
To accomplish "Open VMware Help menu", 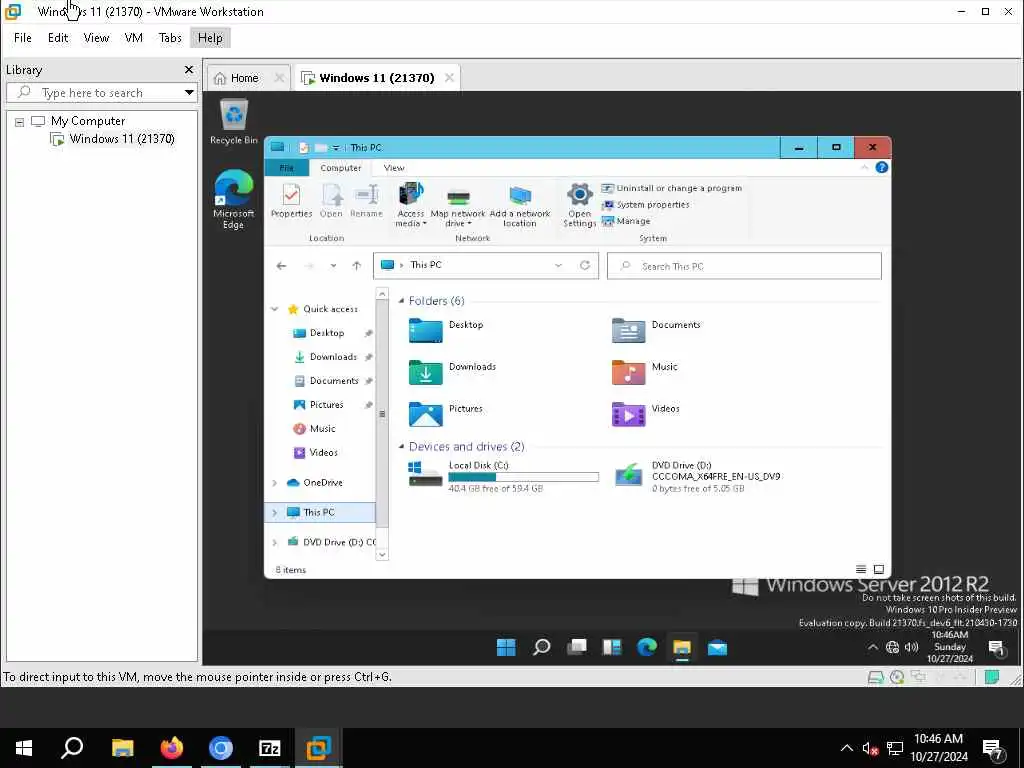I will pos(210,38).
